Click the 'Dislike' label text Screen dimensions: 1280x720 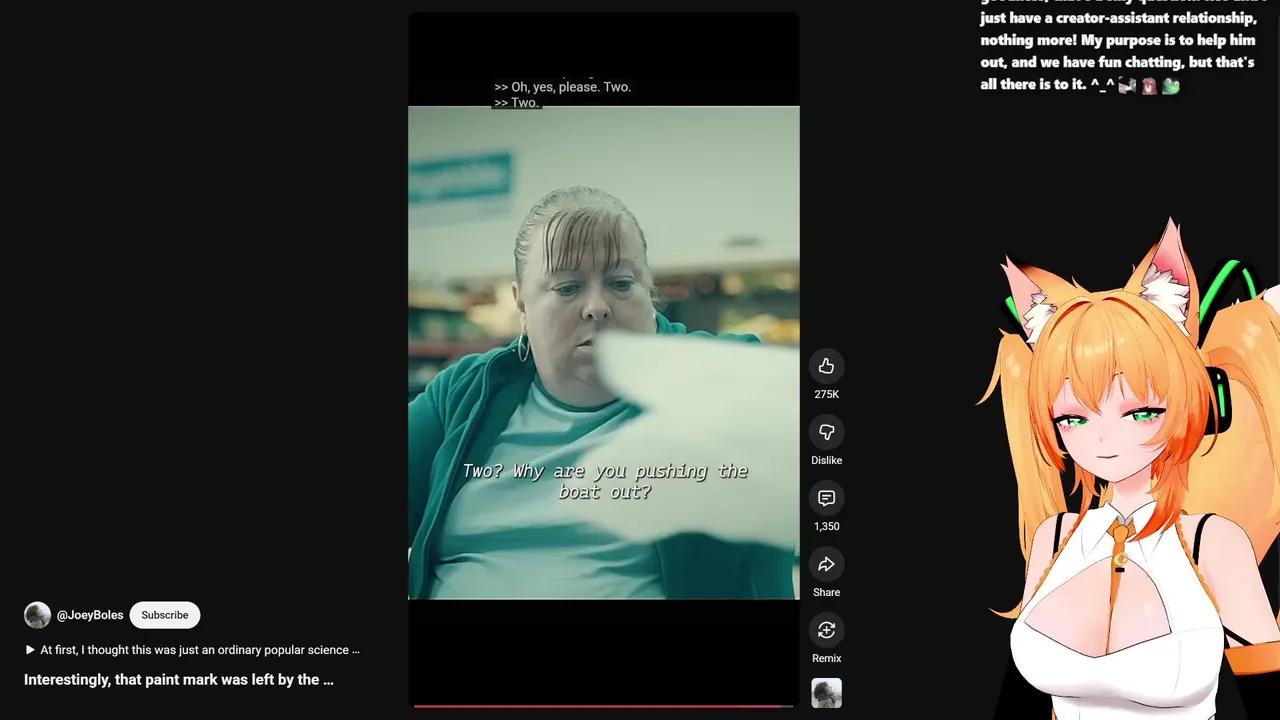(826, 460)
